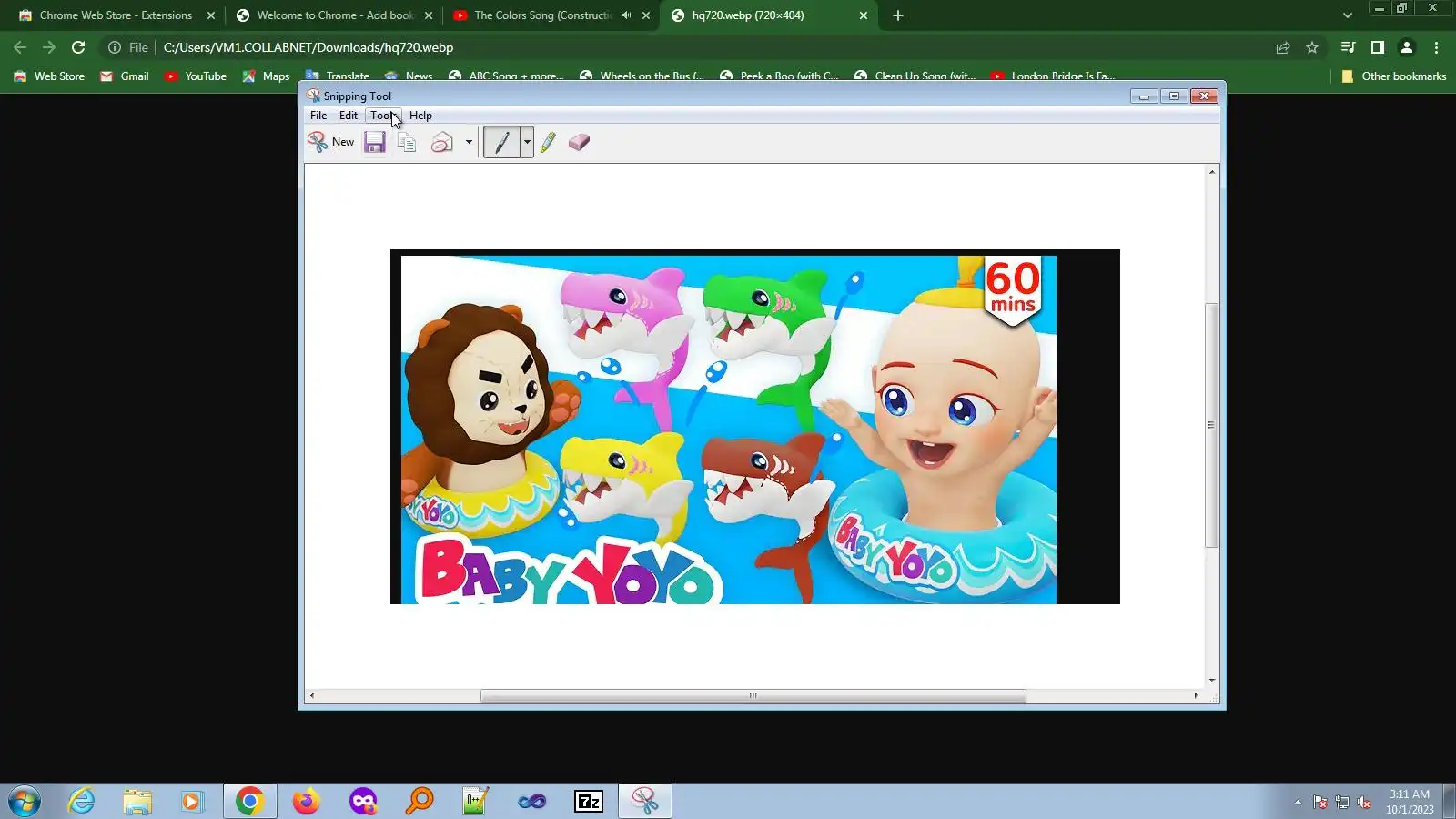Open the Chrome tab search chevron

click(1348, 15)
